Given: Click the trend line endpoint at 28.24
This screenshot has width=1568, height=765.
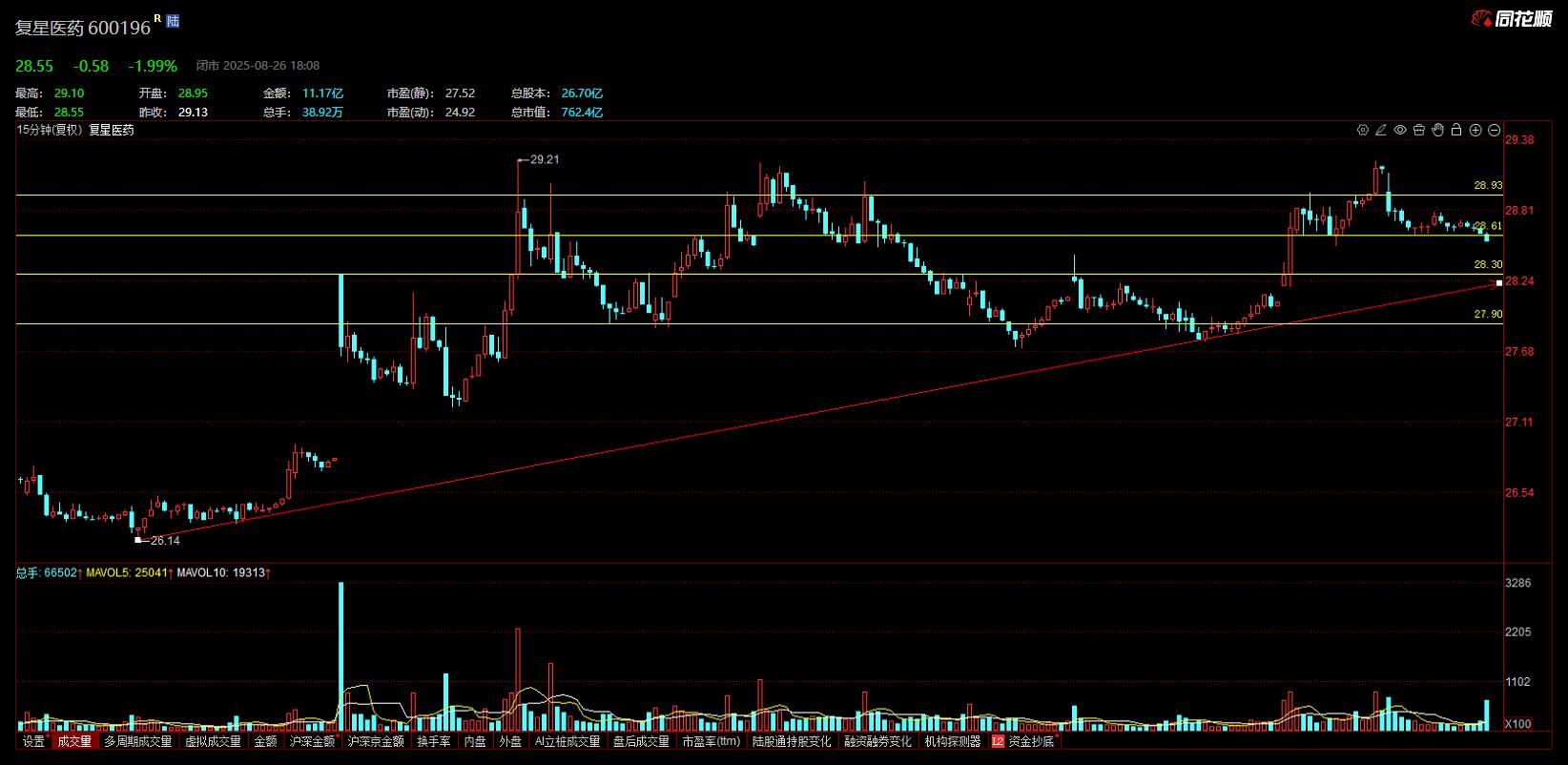Looking at the screenshot, I should [1499, 282].
